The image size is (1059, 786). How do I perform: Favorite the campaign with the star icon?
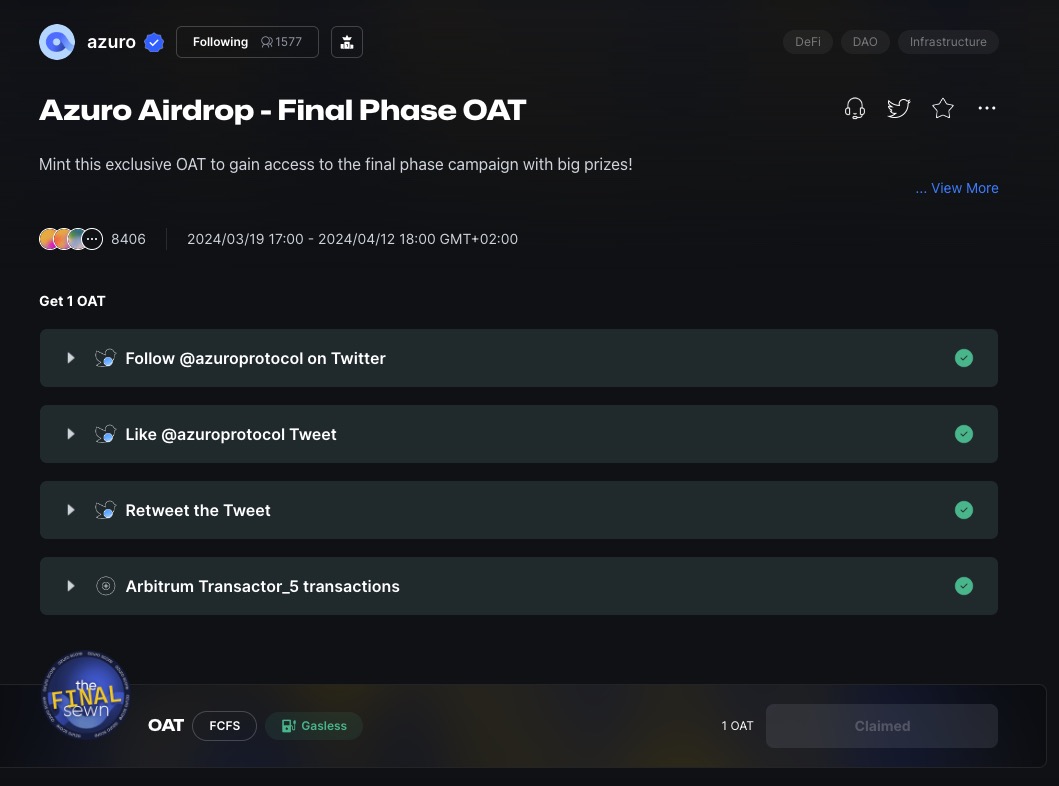pos(942,108)
